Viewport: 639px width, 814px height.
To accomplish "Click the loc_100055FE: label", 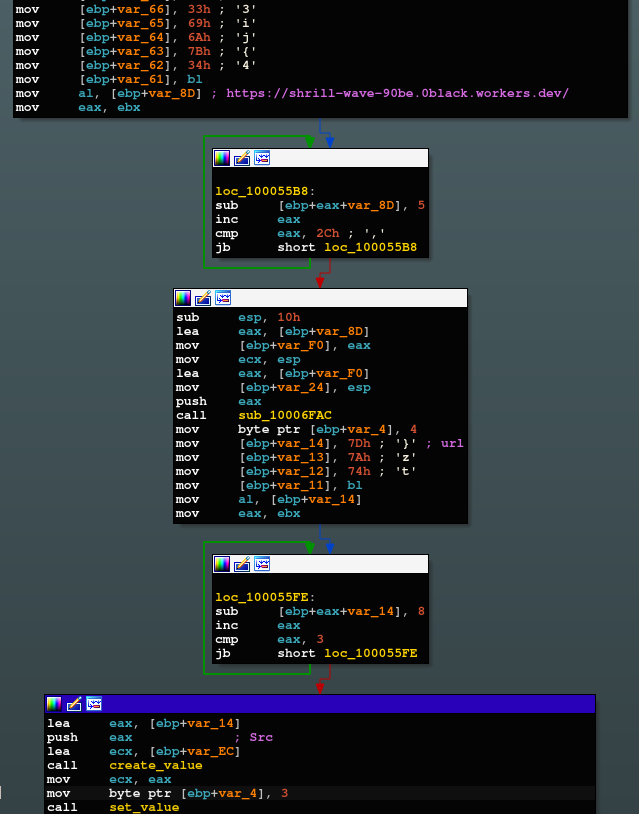I will (x=265, y=597).
